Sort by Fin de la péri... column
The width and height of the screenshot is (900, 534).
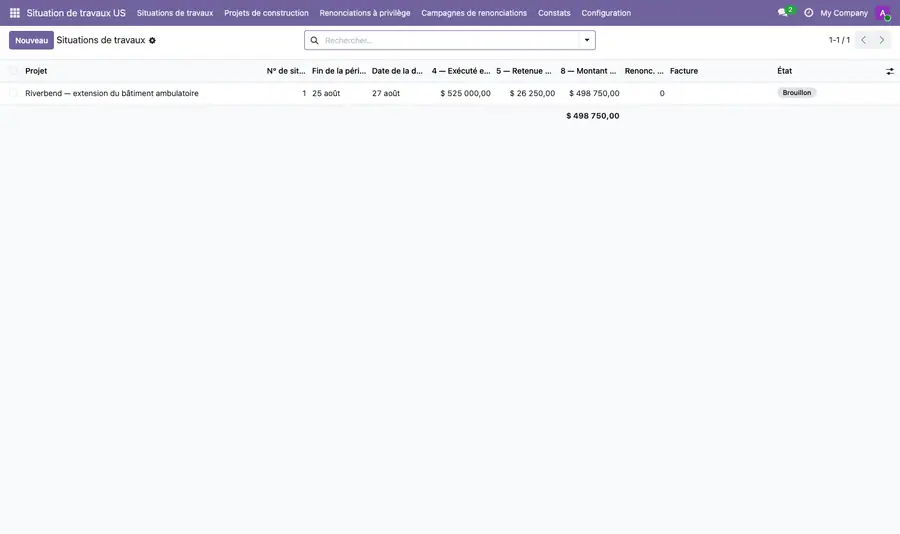339,71
